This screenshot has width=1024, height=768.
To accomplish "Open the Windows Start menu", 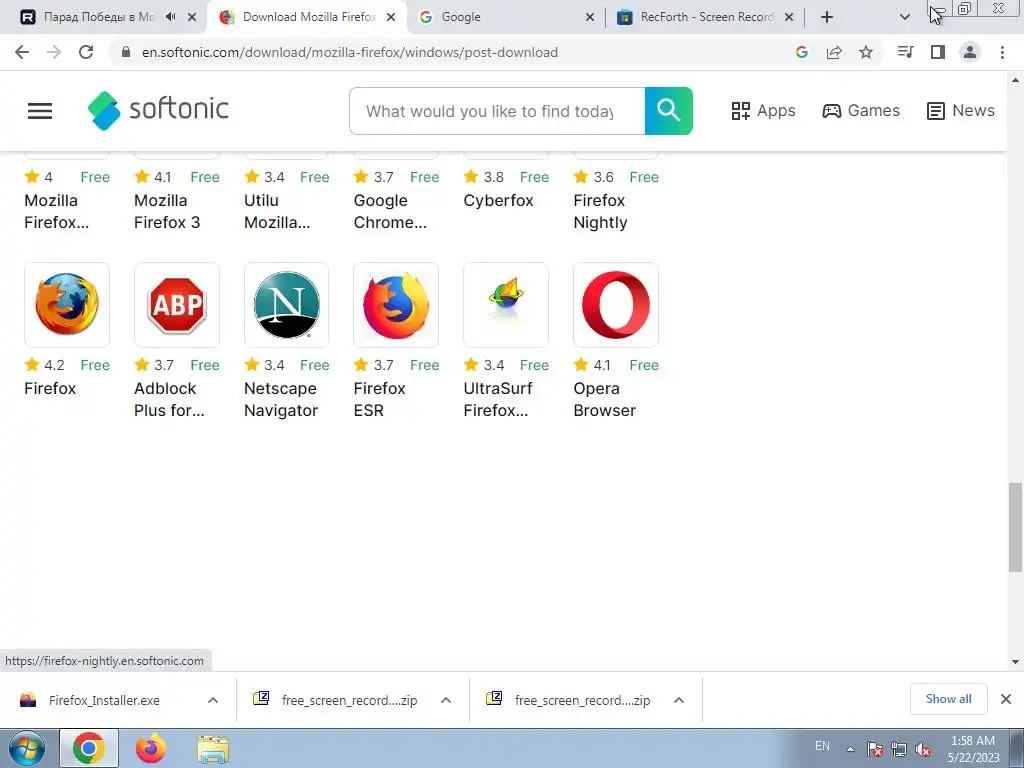I will pos(26,748).
